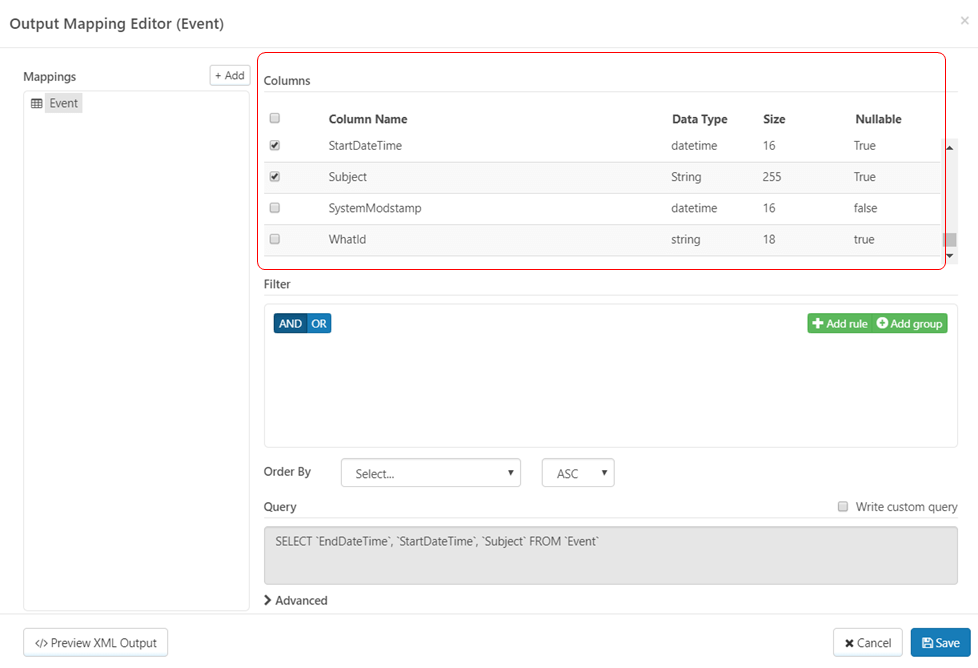Click the code icon on Preview XML Output
This screenshot has height=668, width=978.
coord(41,643)
